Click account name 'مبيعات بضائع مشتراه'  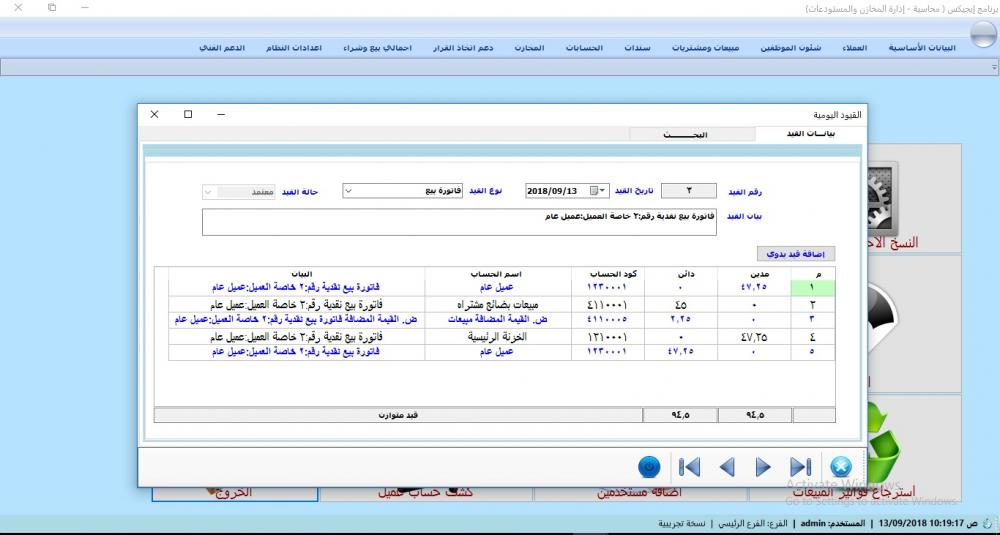[497, 305]
